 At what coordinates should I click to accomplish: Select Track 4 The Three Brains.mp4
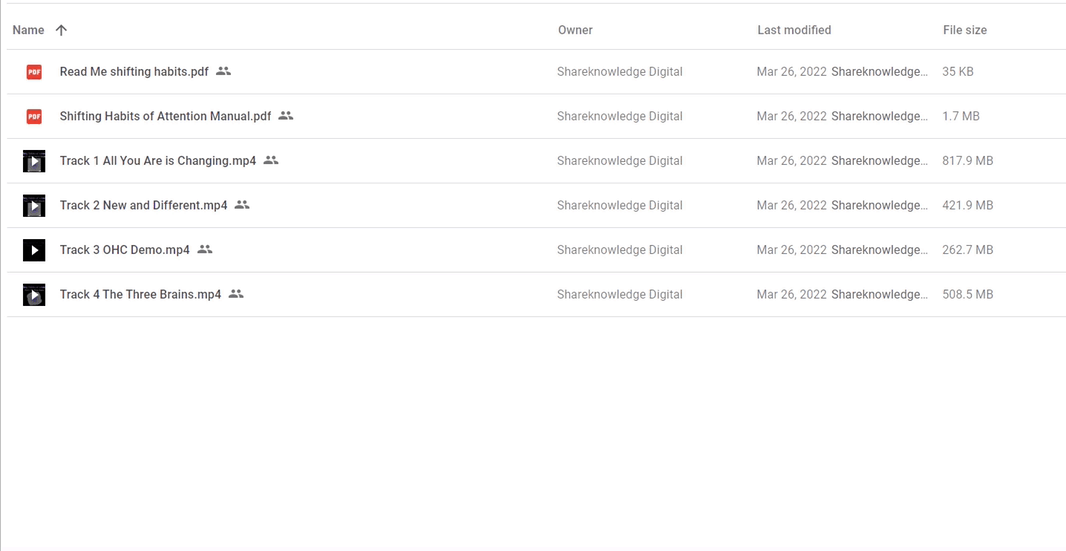(140, 295)
